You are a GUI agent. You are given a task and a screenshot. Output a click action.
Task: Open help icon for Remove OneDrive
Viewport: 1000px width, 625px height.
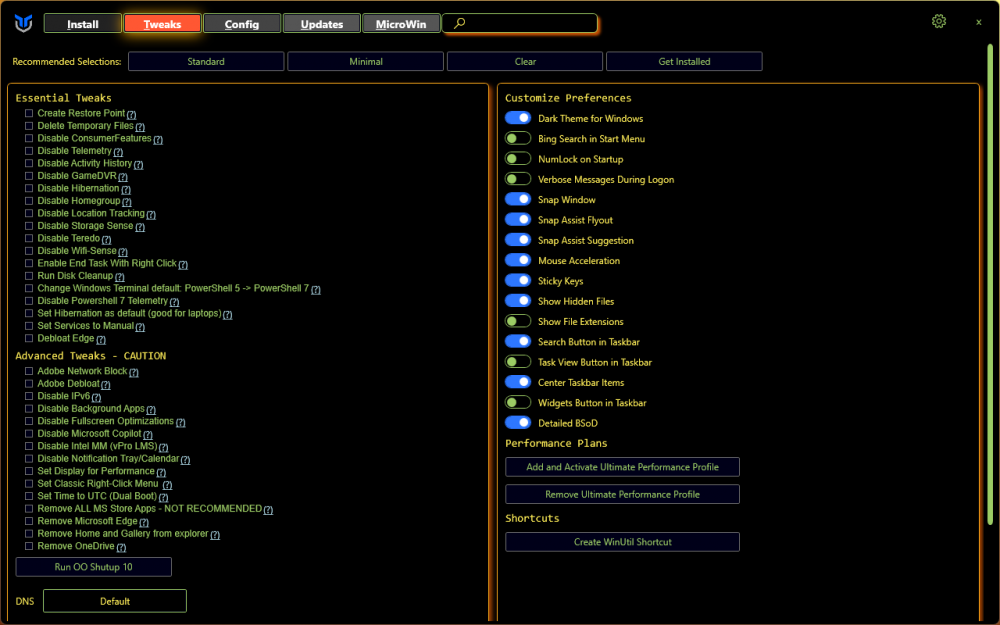pyautogui.click(x=121, y=547)
